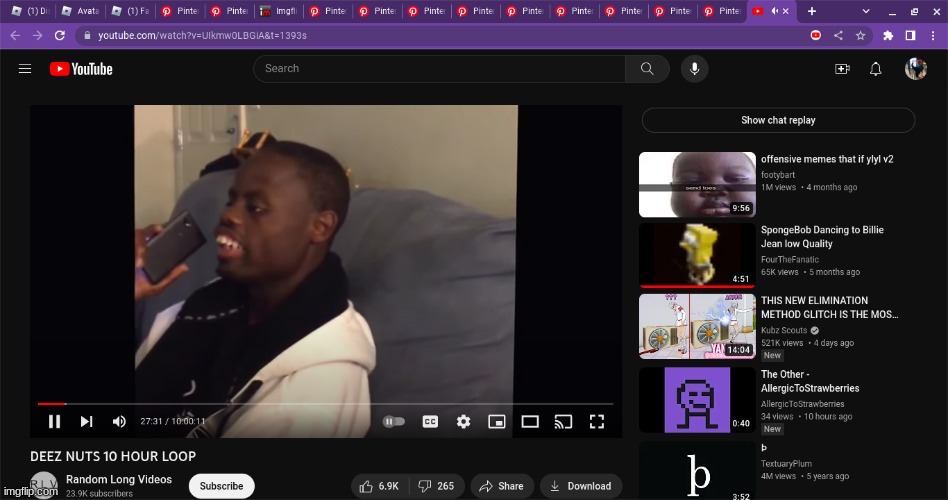Subscribe to Random Long Videos
The width and height of the screenshot is (948, 500).
point(221,486)
